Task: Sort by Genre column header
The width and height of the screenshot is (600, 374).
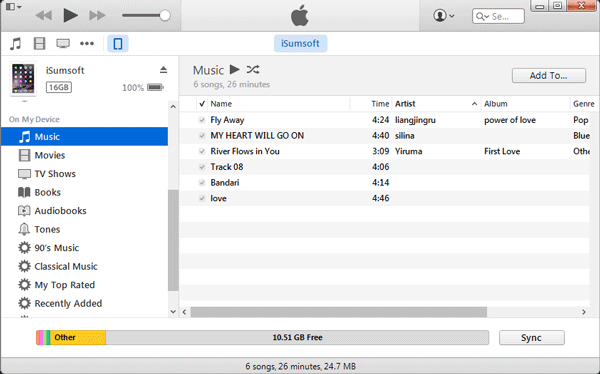Action: click(584, 104)
